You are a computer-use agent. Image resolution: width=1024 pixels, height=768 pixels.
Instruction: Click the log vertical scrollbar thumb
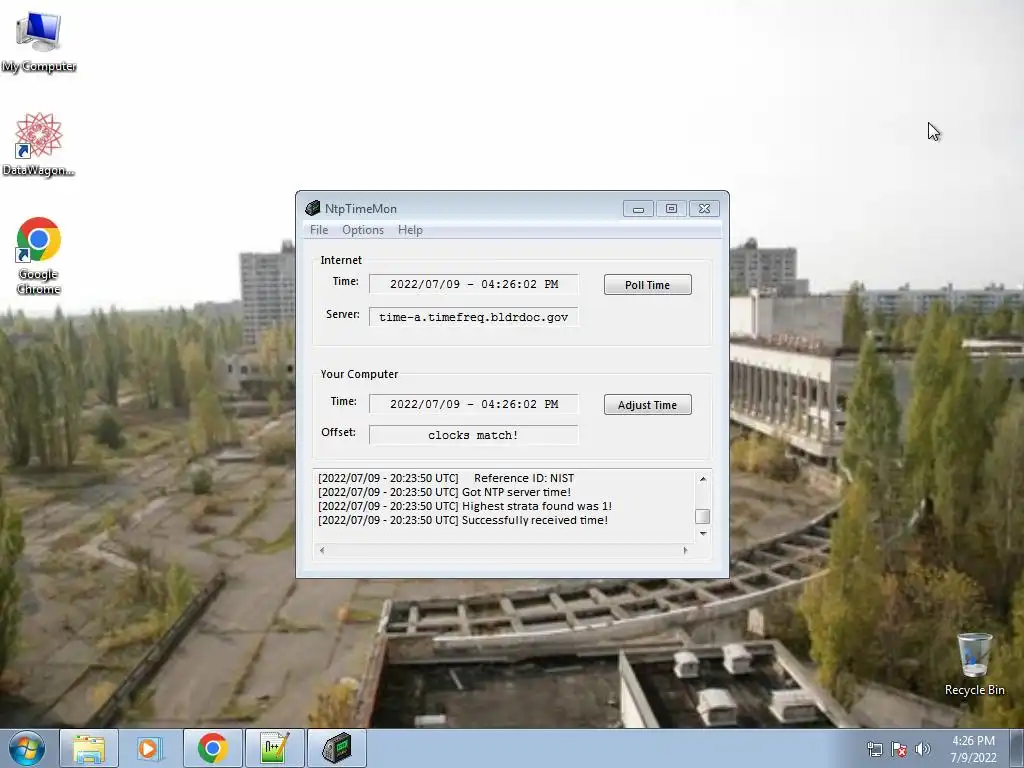pos(703,516)
